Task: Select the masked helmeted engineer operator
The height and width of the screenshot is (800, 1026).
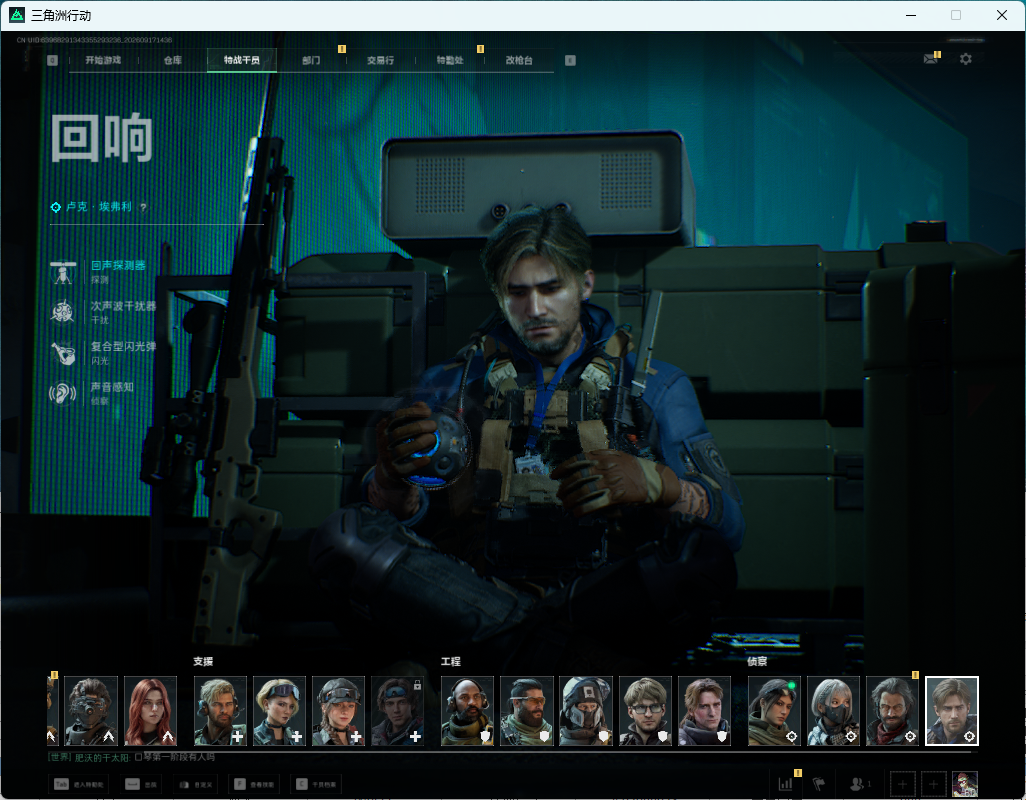Action: coord(586,711)
